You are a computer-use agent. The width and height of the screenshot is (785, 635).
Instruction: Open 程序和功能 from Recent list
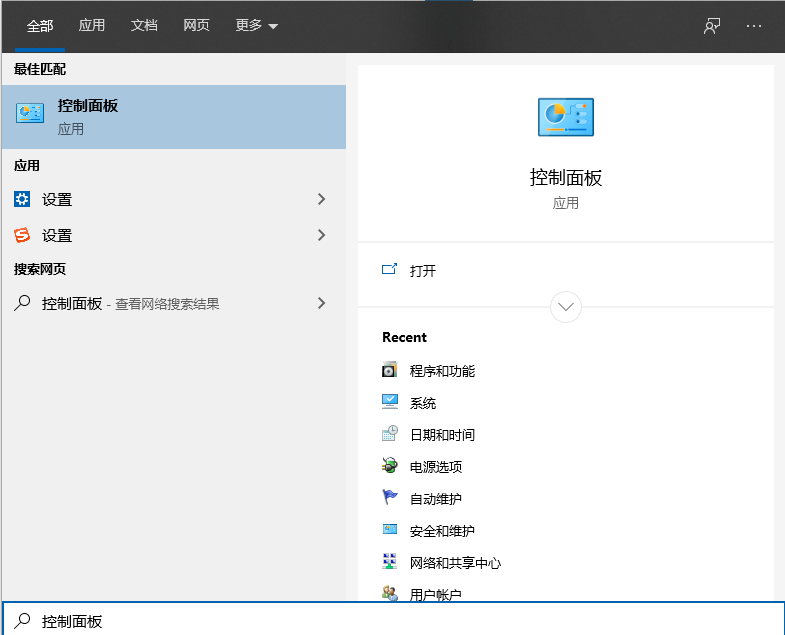pos(442,371)
